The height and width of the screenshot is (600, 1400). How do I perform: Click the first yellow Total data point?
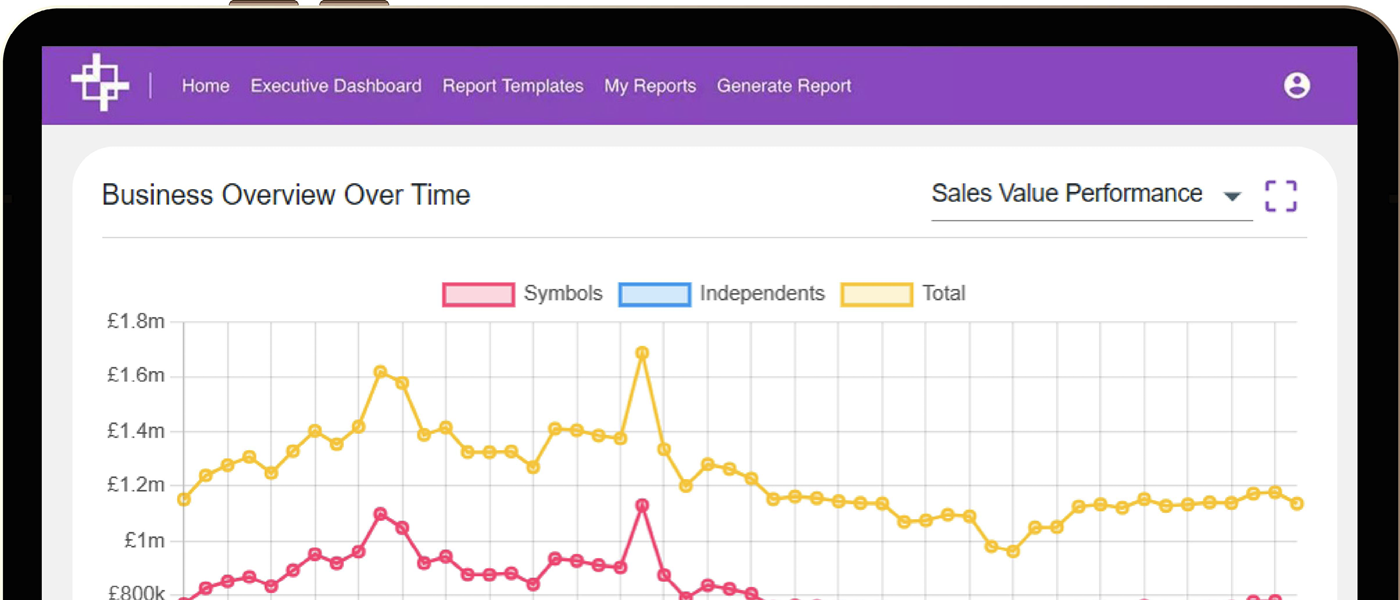pyautogui.click(x=183, y=499)
